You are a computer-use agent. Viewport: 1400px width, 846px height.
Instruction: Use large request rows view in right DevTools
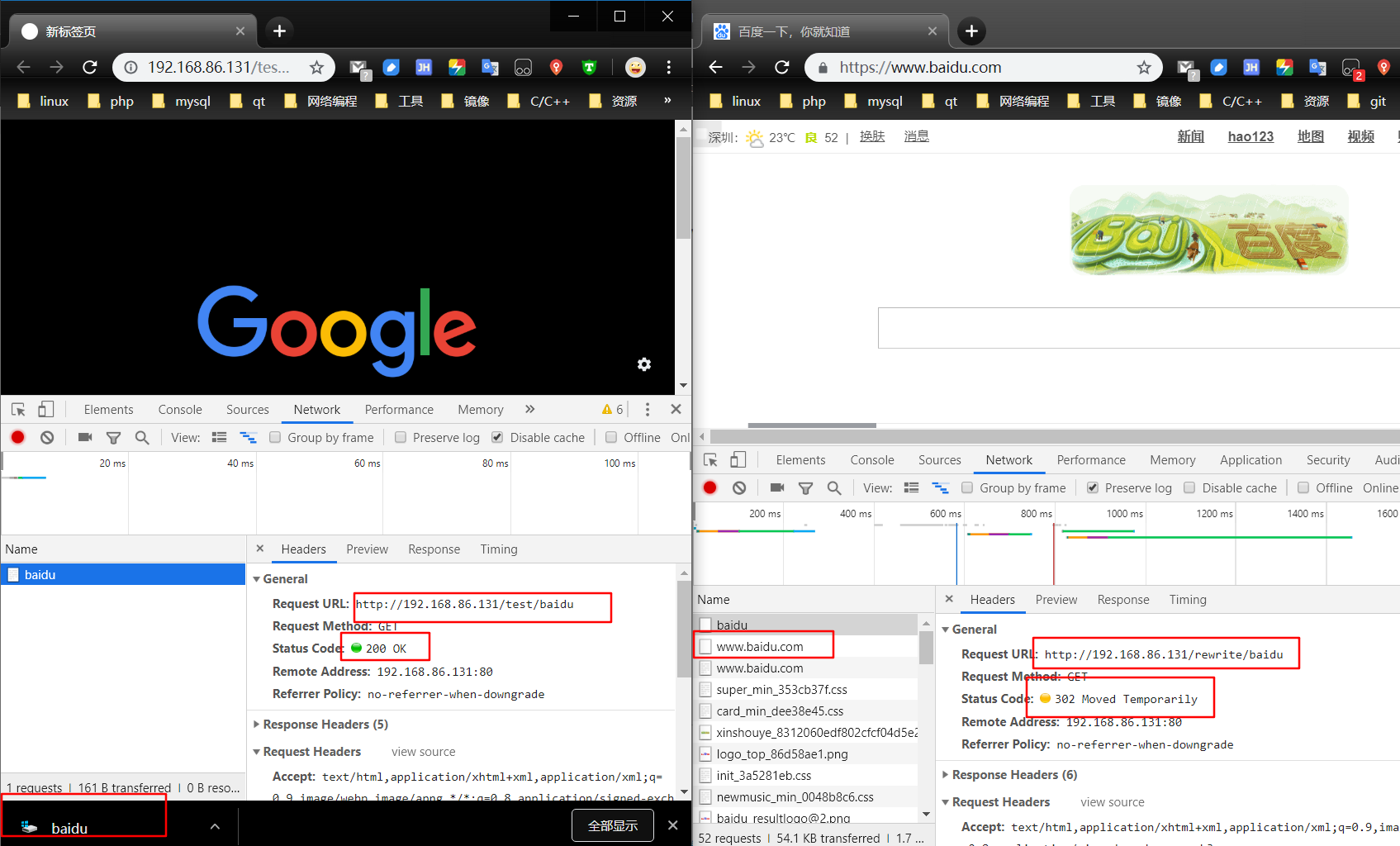tap(912, 487)
